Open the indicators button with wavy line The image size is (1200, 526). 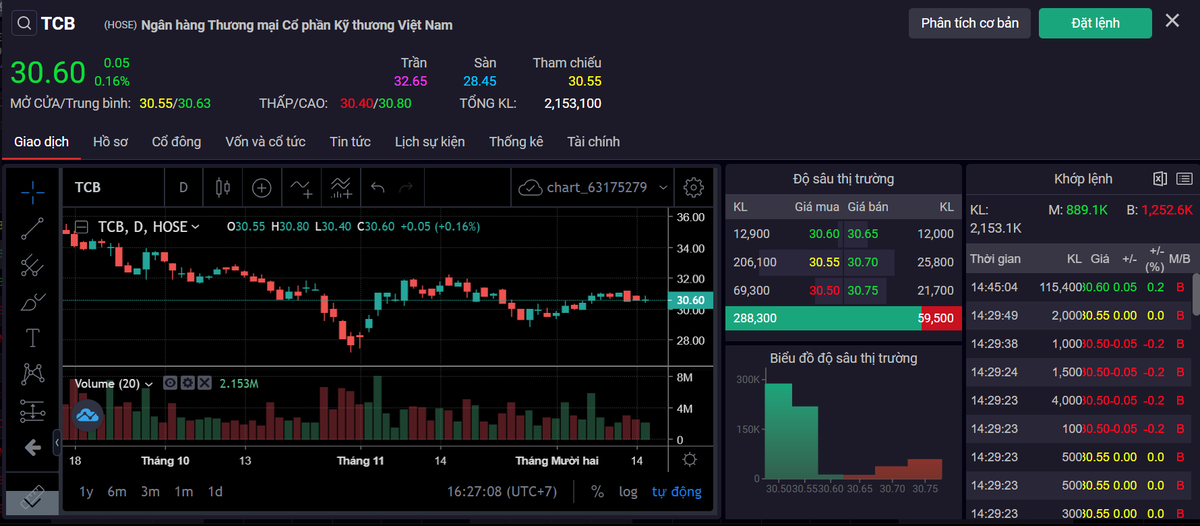coord(301,187)
